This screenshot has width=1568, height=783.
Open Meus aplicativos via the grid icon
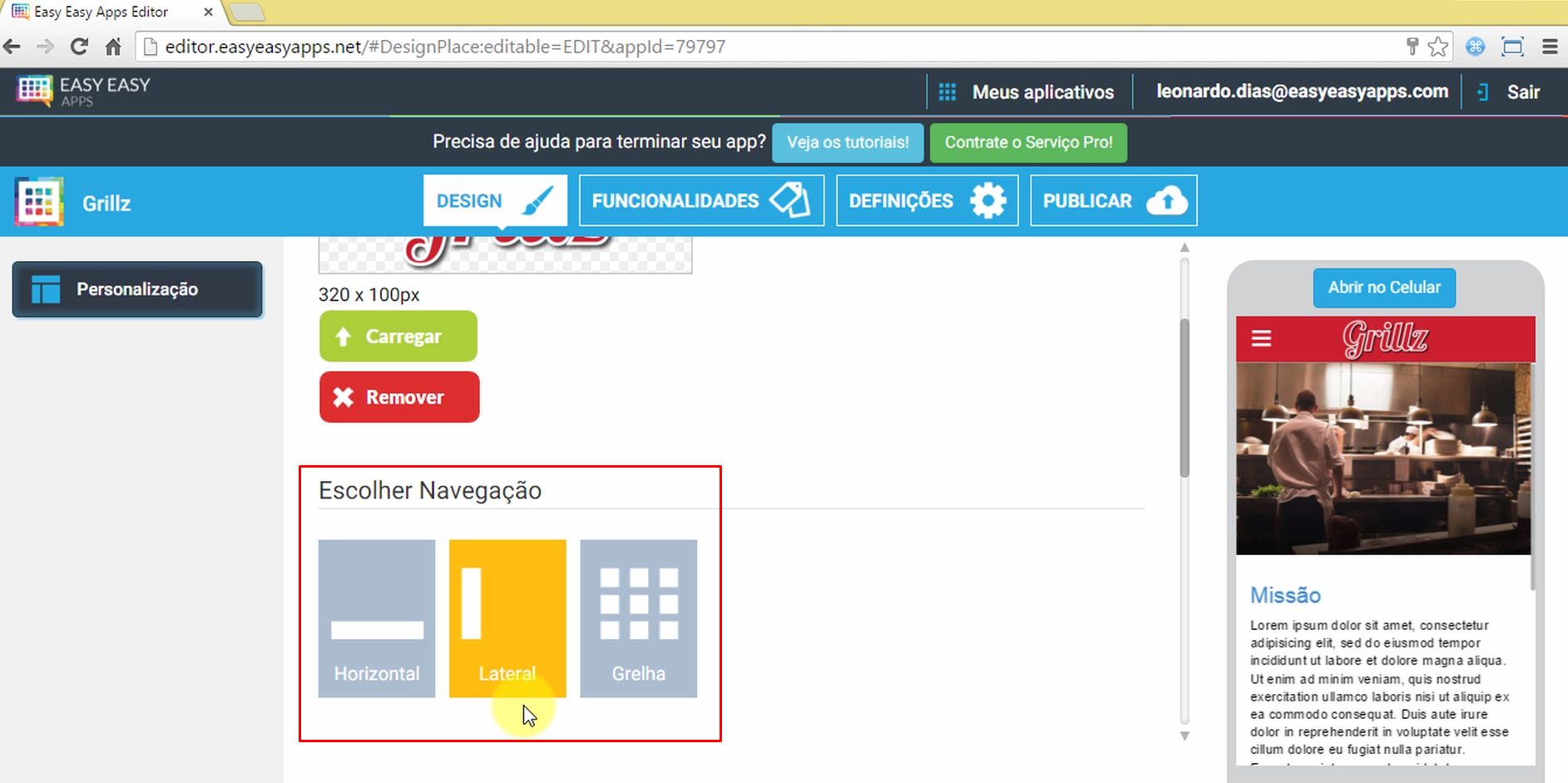coord(947,92)
